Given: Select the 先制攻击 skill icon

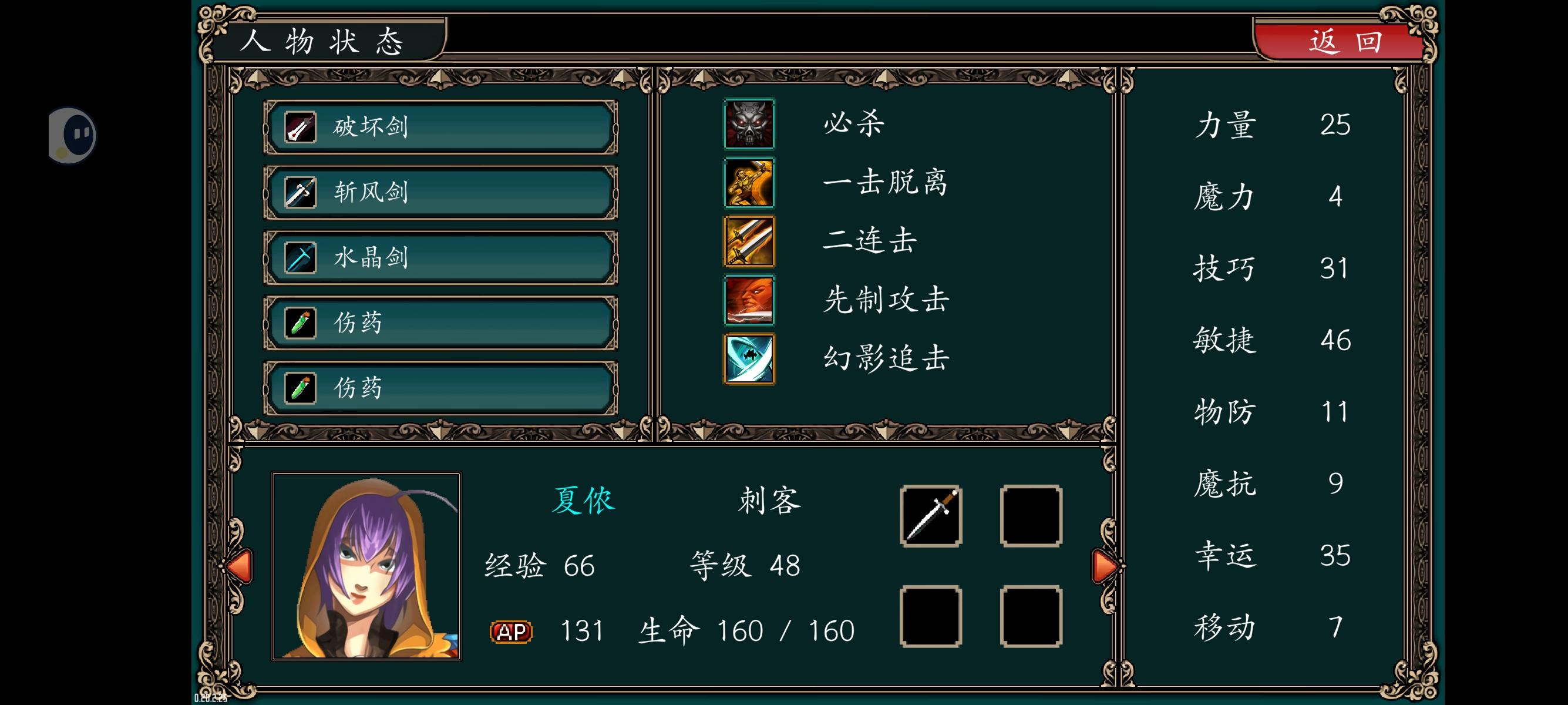Looking at the screenshot, I should 749,300.
